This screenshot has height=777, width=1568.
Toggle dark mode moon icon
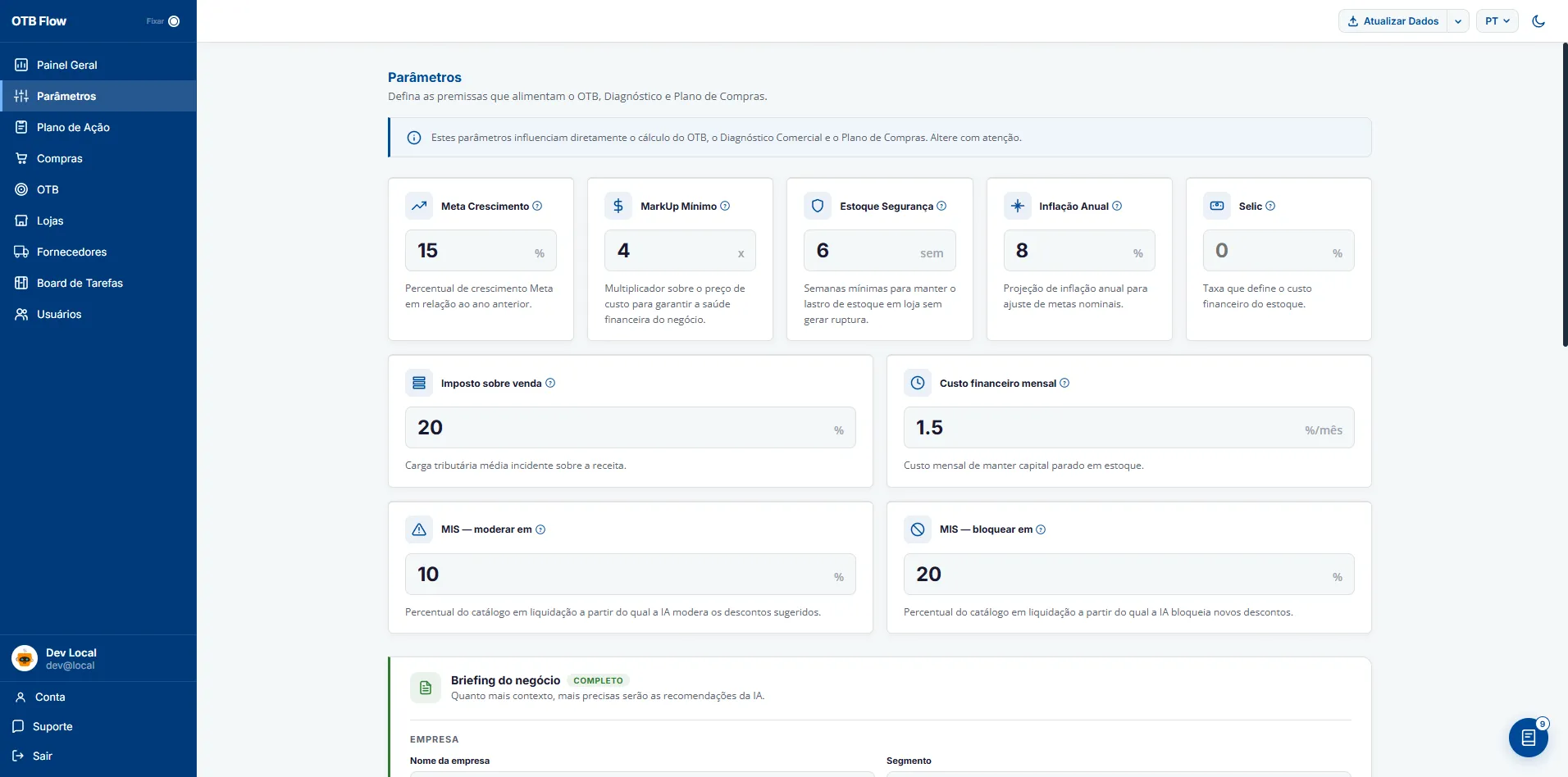tap(1538, 21)
